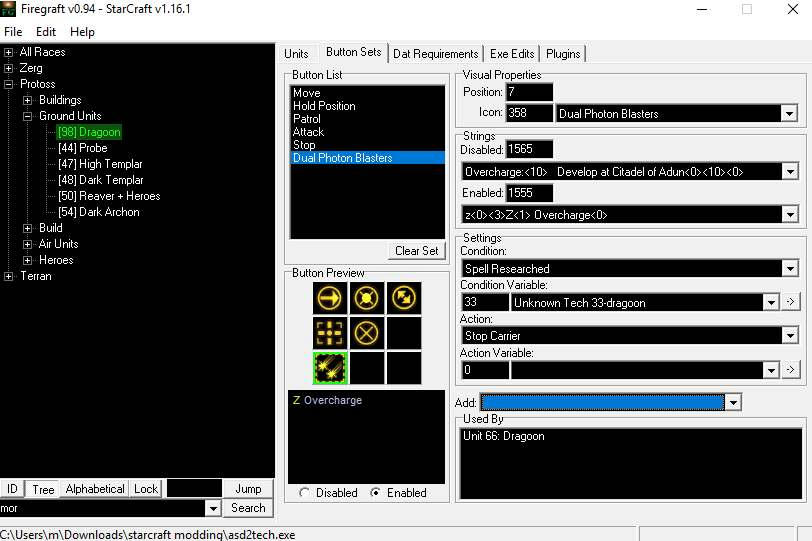Image resolution: width=812 pixels, height=541 pixels.
Task: Select the [50] Reaver + Heroes tree item
Action: tap(109, 196)
